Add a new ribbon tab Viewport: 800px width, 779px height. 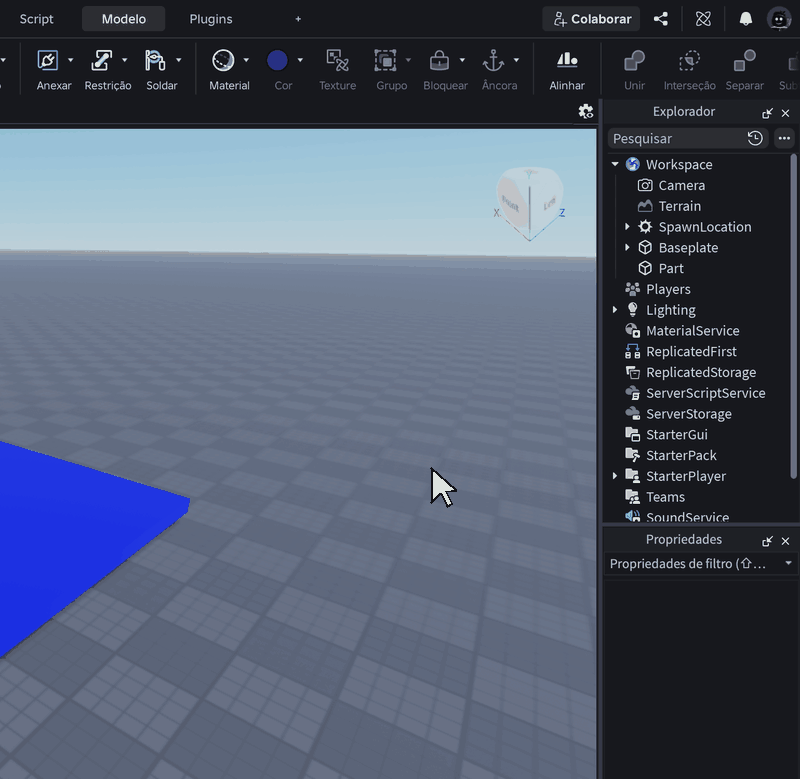point(298,19)
